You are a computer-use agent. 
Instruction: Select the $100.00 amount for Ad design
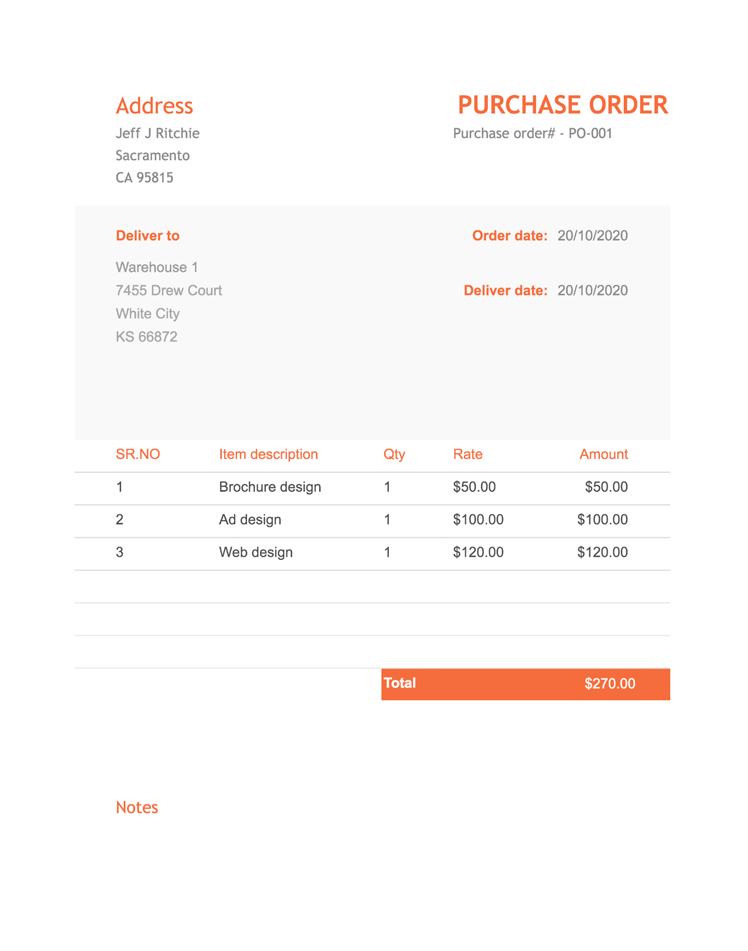click(x=602, y=520)
